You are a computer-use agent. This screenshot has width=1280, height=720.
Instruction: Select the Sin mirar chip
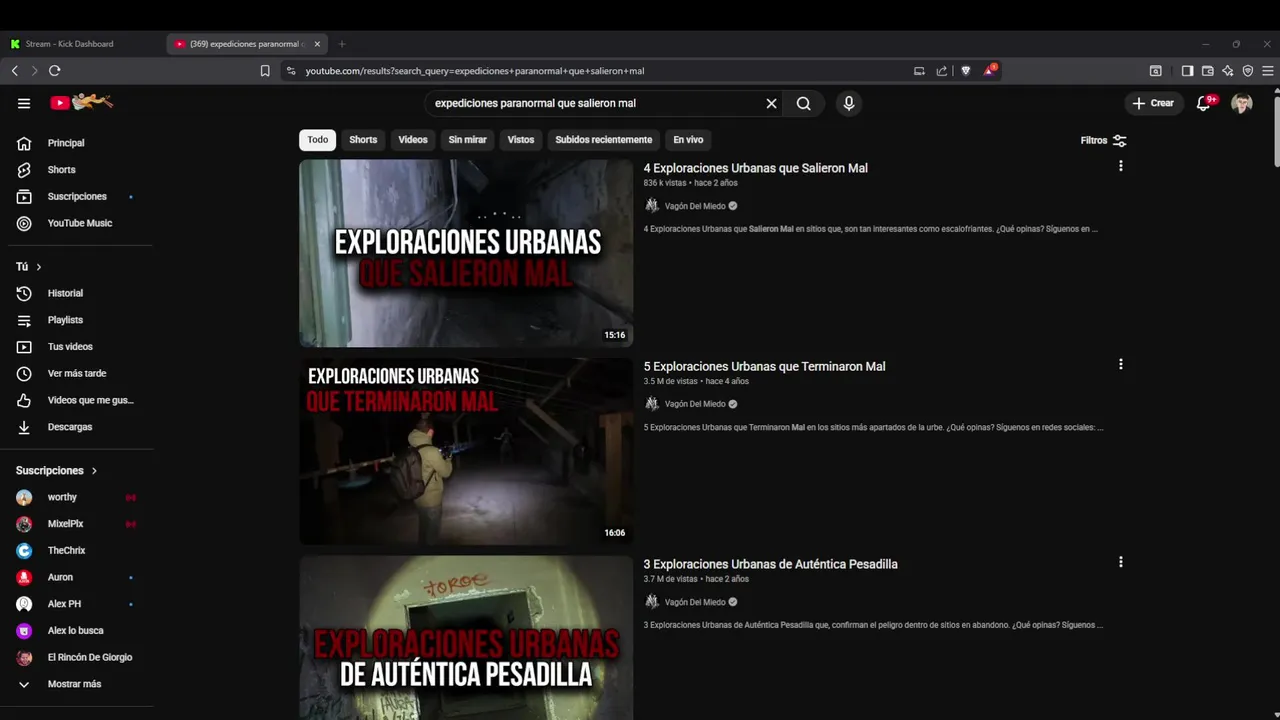click(x=468, y=140)
